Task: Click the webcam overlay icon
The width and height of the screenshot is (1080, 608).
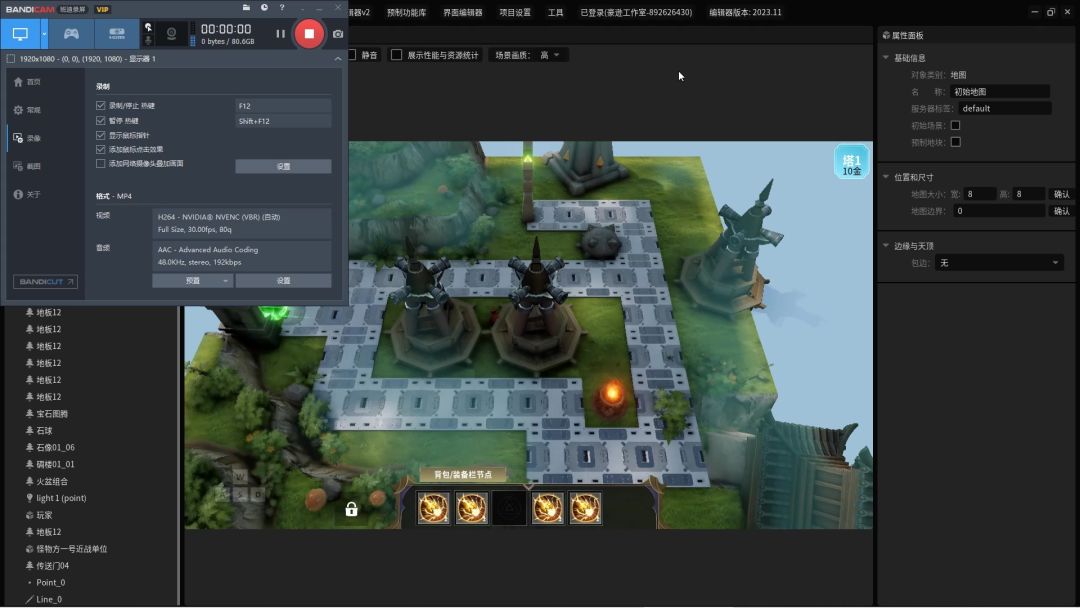Action: tap(171, 33)
